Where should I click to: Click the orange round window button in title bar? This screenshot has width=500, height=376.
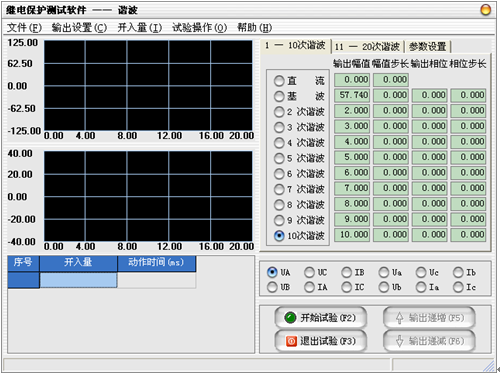pos(485,10)
